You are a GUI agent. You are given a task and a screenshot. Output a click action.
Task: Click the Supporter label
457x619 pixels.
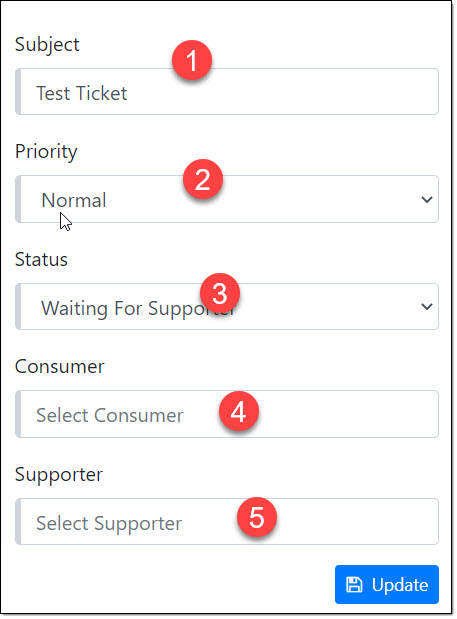(x=59, y=475)
